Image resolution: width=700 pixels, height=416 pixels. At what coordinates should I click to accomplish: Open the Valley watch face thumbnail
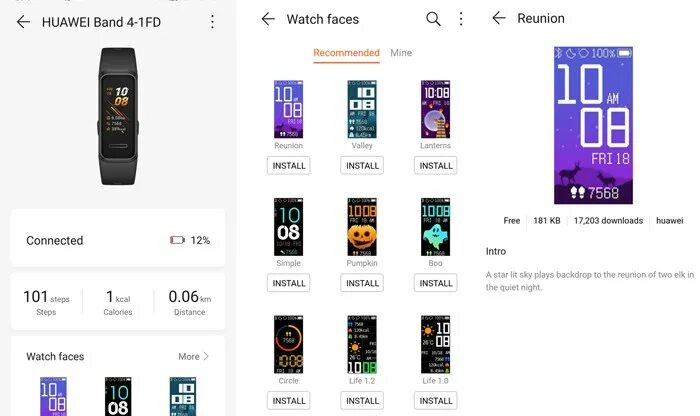tap(362, 109)
